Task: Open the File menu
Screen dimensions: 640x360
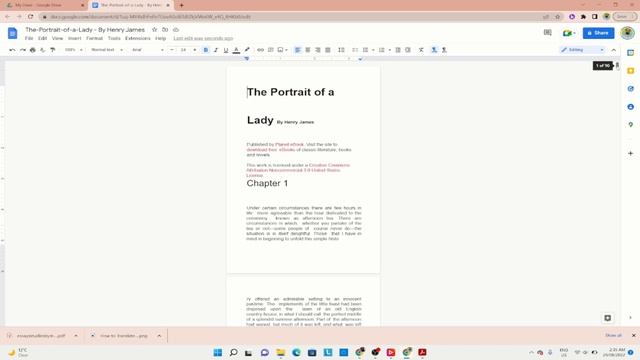Action: point(29,38)
